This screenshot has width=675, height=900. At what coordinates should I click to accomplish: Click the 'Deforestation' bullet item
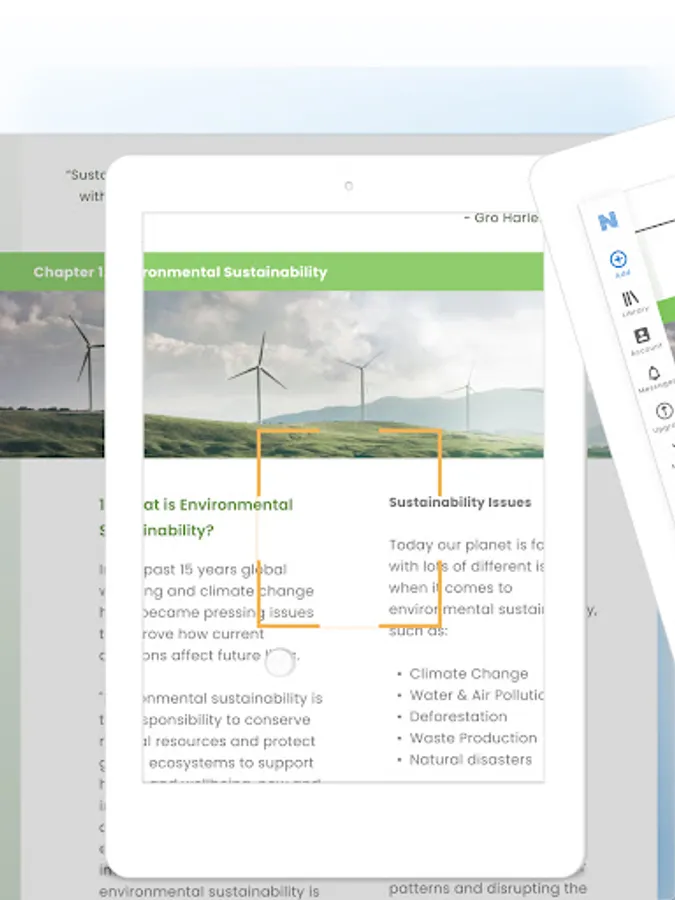coord(457,716)
